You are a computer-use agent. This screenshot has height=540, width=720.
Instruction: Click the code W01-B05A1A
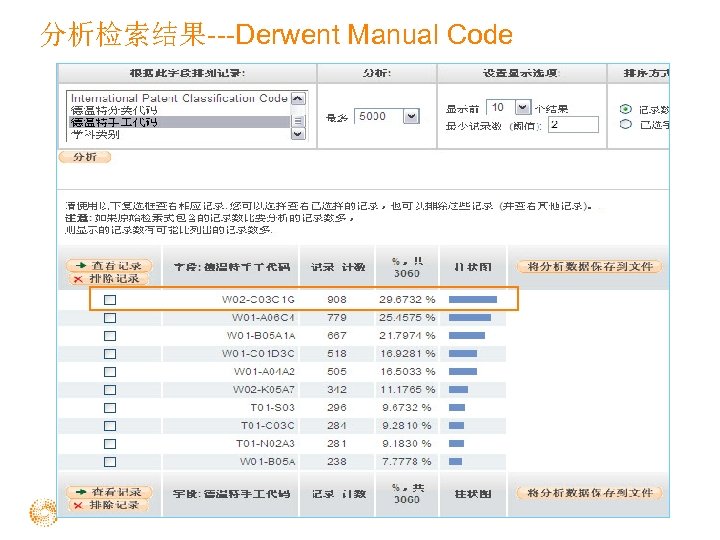click(261, 336)
